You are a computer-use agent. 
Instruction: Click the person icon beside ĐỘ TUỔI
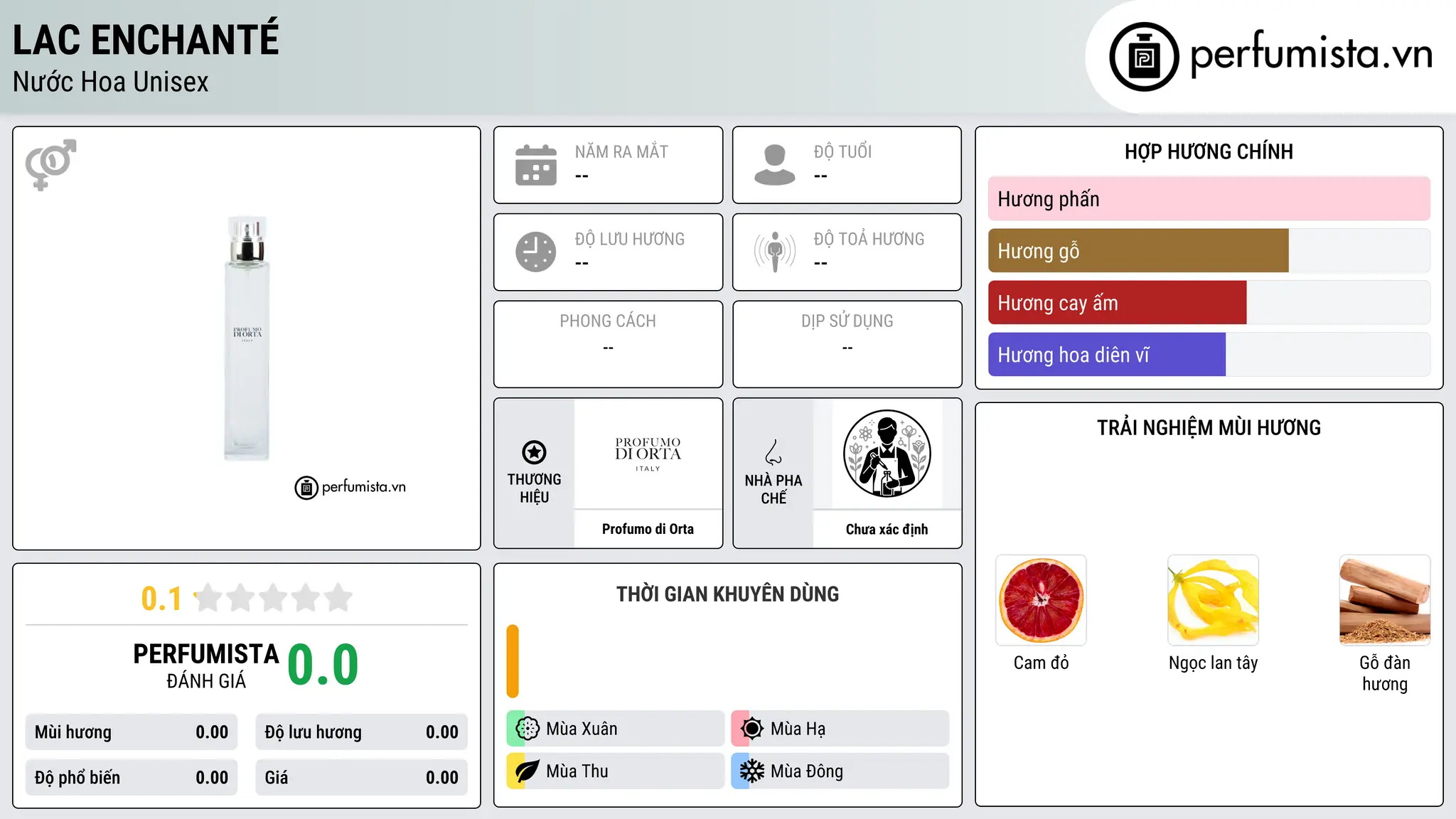(775, 165)
